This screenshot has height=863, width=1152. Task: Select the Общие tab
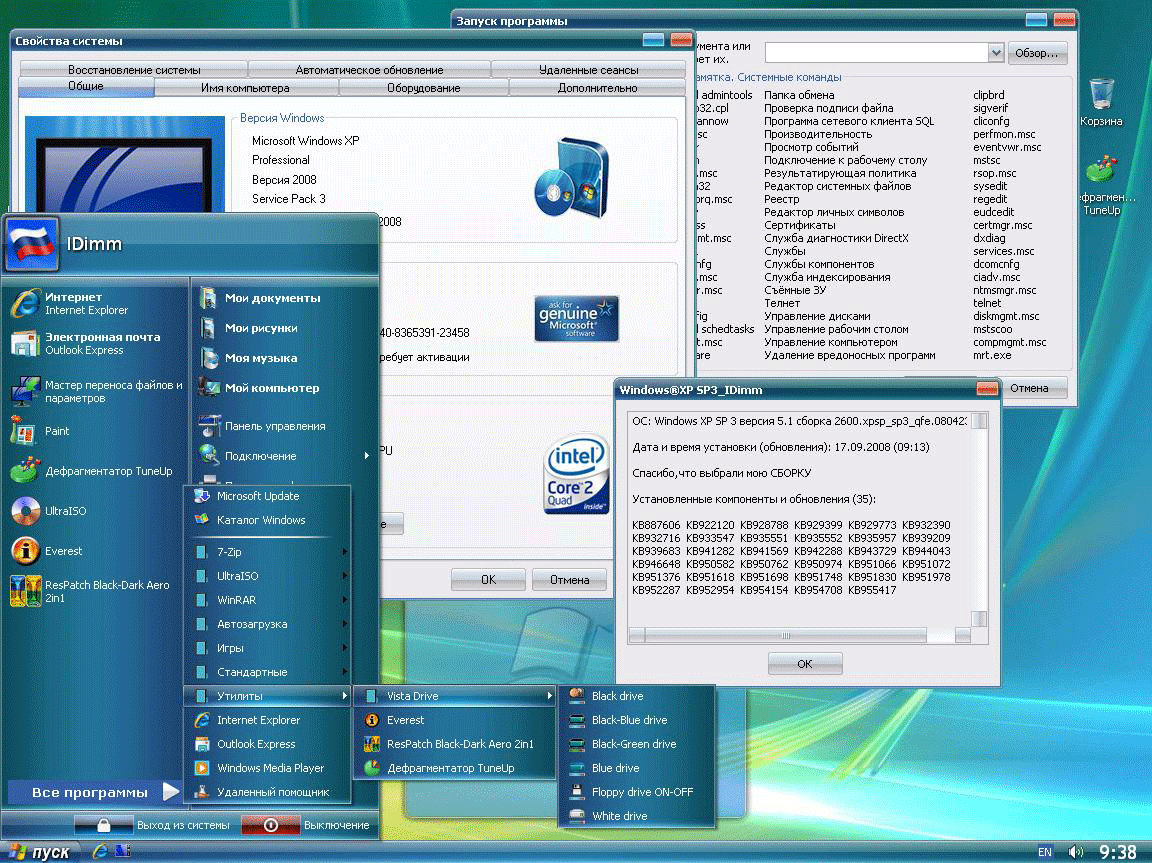pos(86,87)
